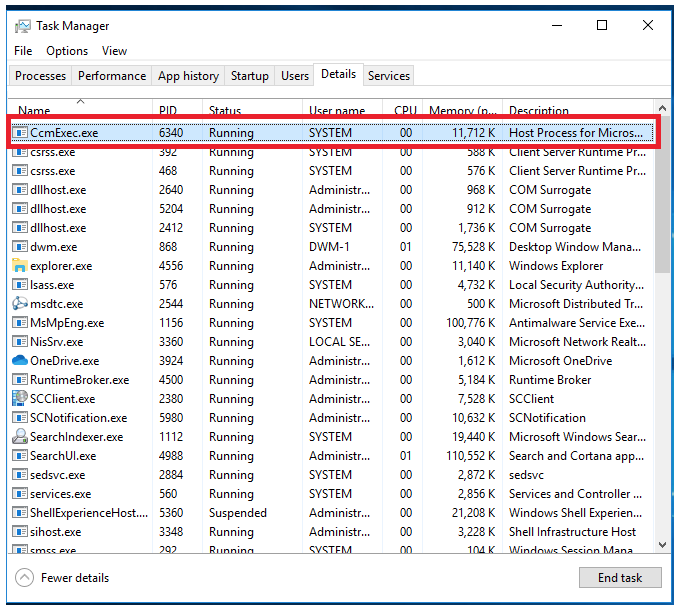Image resolution: width=677 pixels, height=610 pixels.
Task: Click the ShellExperienceHost process icon
Action: point(19,512)
